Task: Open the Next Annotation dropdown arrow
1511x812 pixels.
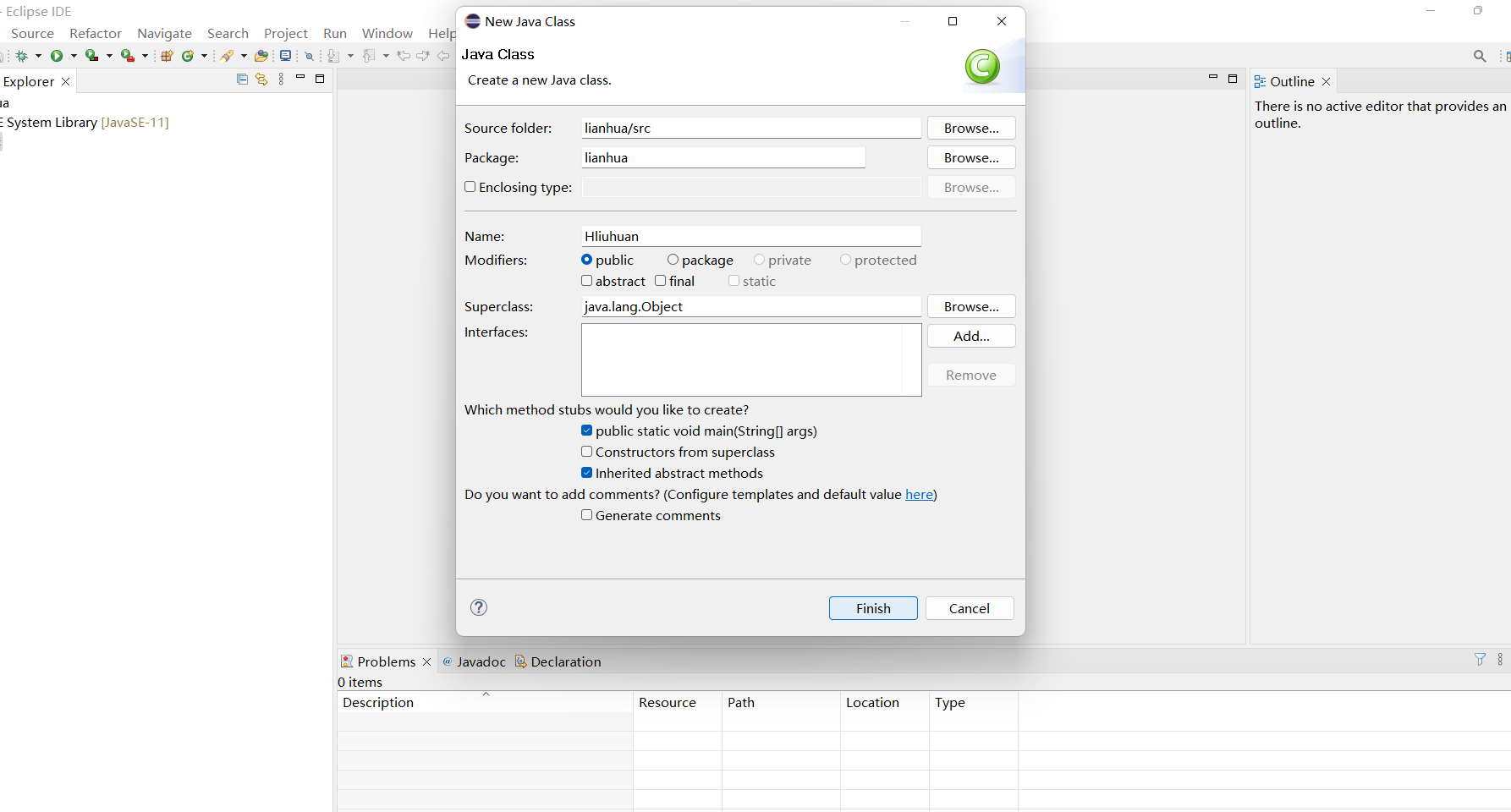Action: [350, 56]
